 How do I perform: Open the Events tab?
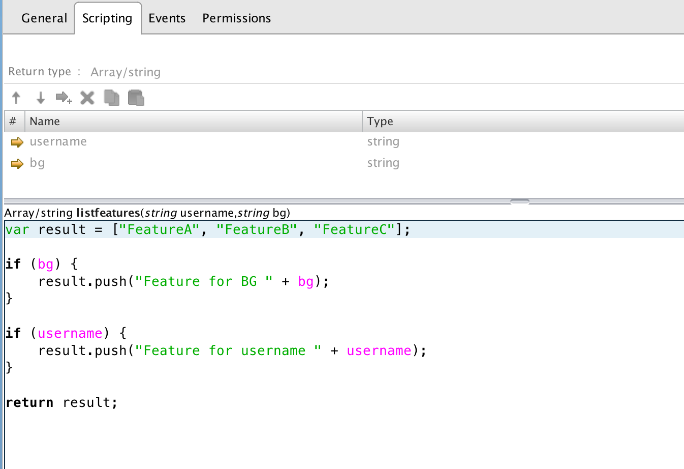(x=167, y=18)
